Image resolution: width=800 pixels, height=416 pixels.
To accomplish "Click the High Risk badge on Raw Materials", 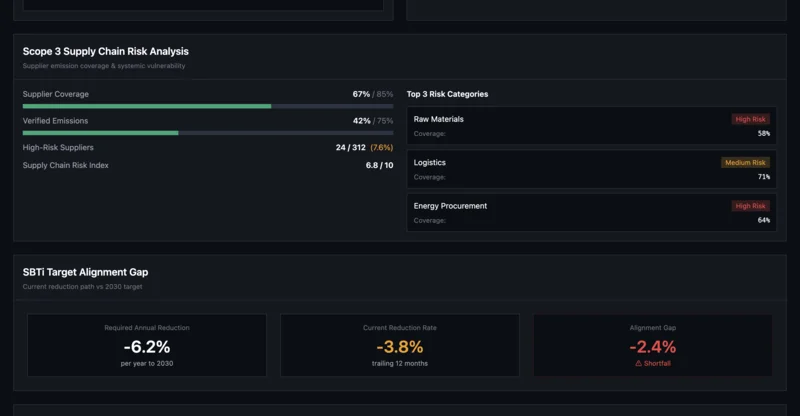I will click(750, 119).
